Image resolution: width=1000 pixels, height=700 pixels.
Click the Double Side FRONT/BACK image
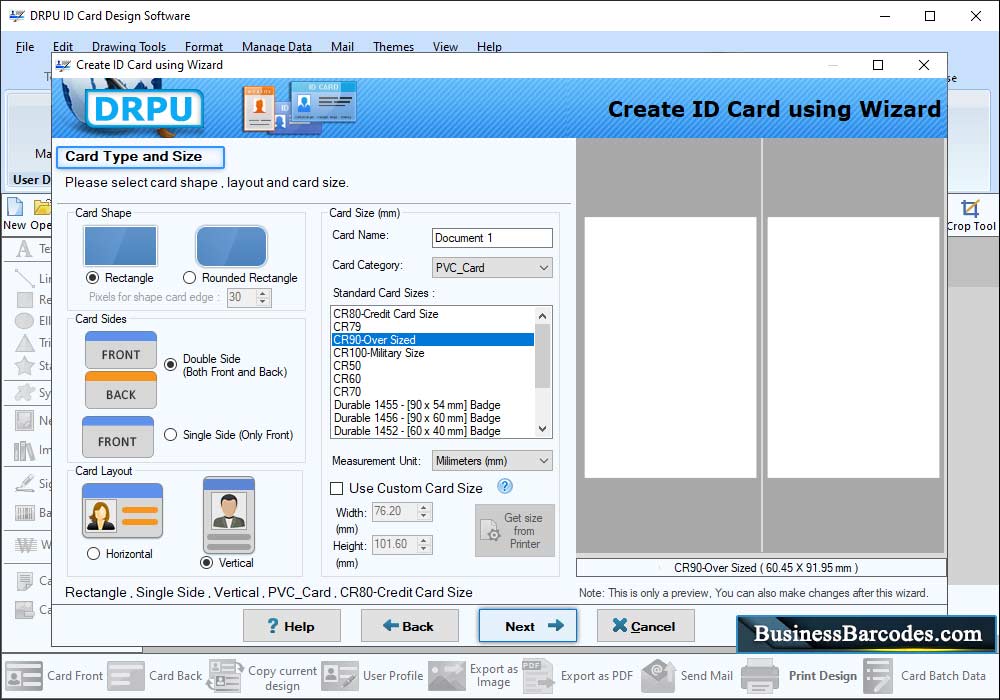pyautogui.click(x=121, y=370)
